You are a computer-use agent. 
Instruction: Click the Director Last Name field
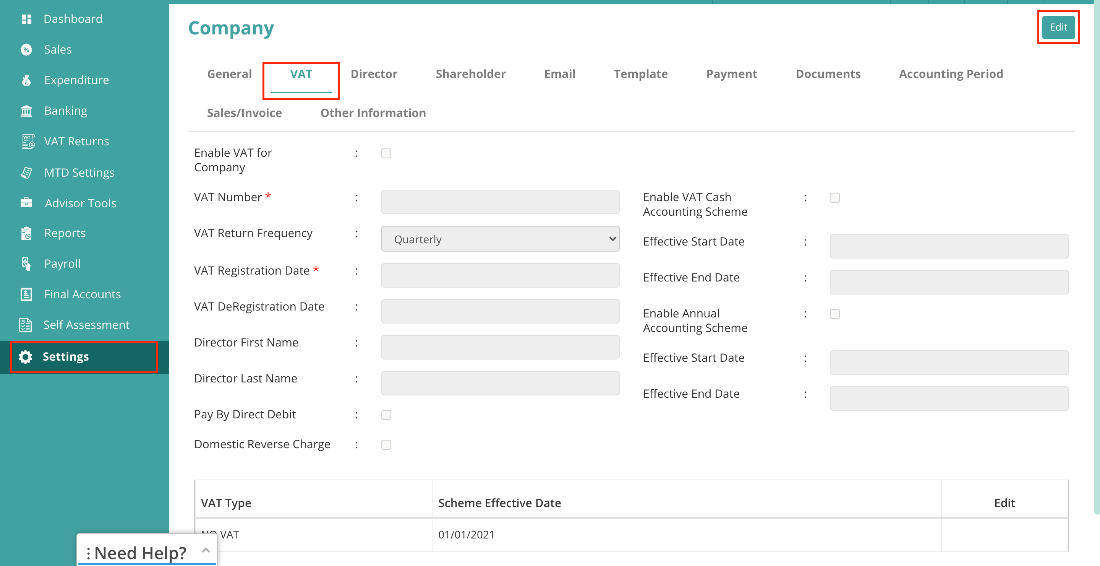click(500, 383)
